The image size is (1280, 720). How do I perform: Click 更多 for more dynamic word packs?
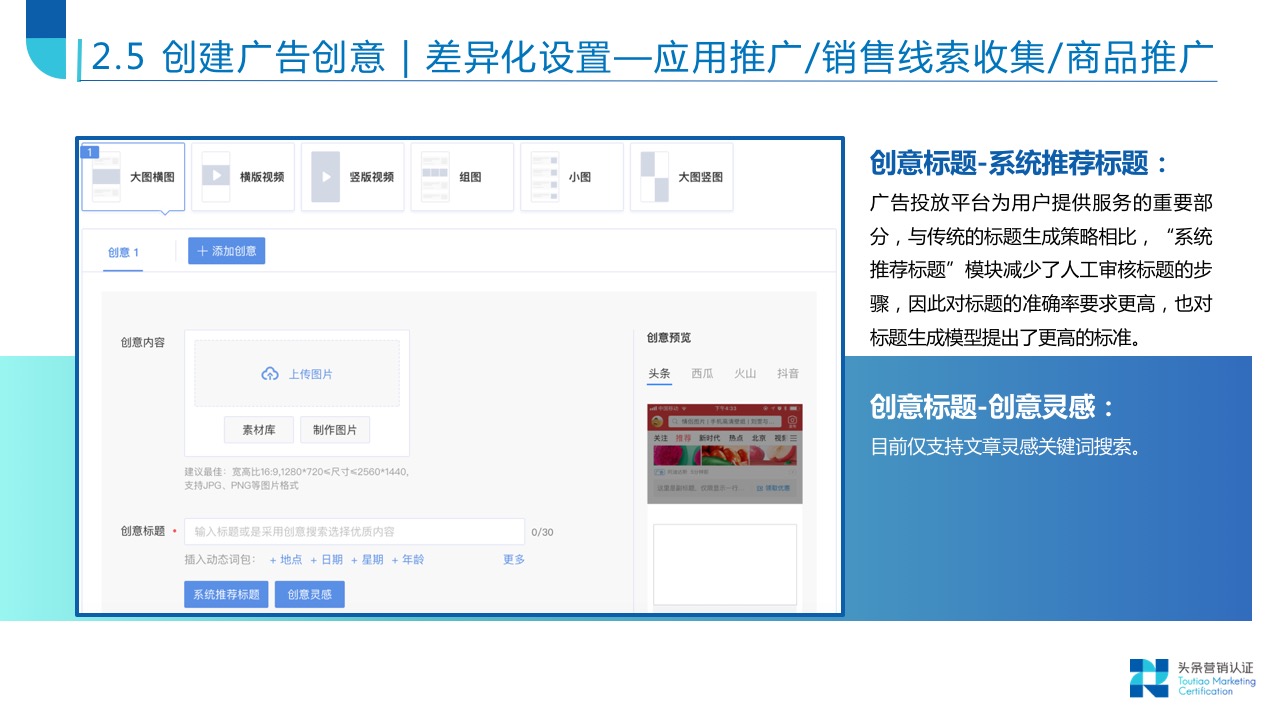(514, 560)
